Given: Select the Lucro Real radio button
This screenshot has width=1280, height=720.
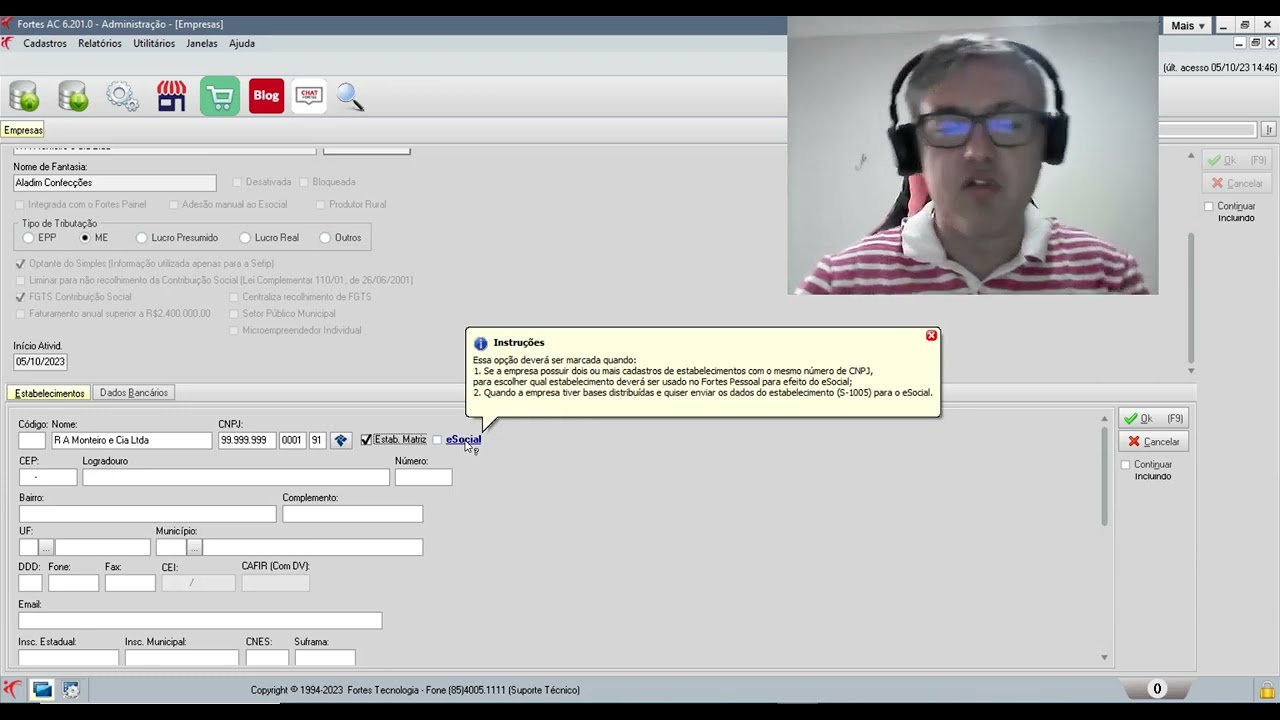Looking at the screenshot, I should click(245, 238).
